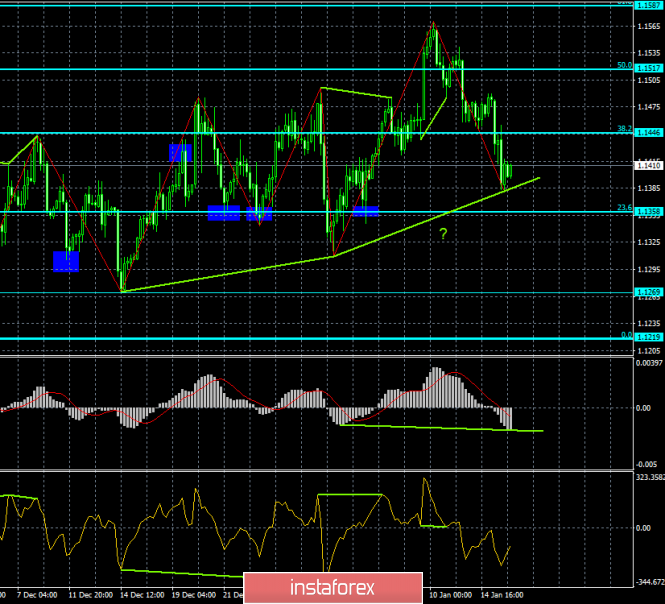
Task: Select the 23.6 Fibonacci level label
Action: point(623,208)
